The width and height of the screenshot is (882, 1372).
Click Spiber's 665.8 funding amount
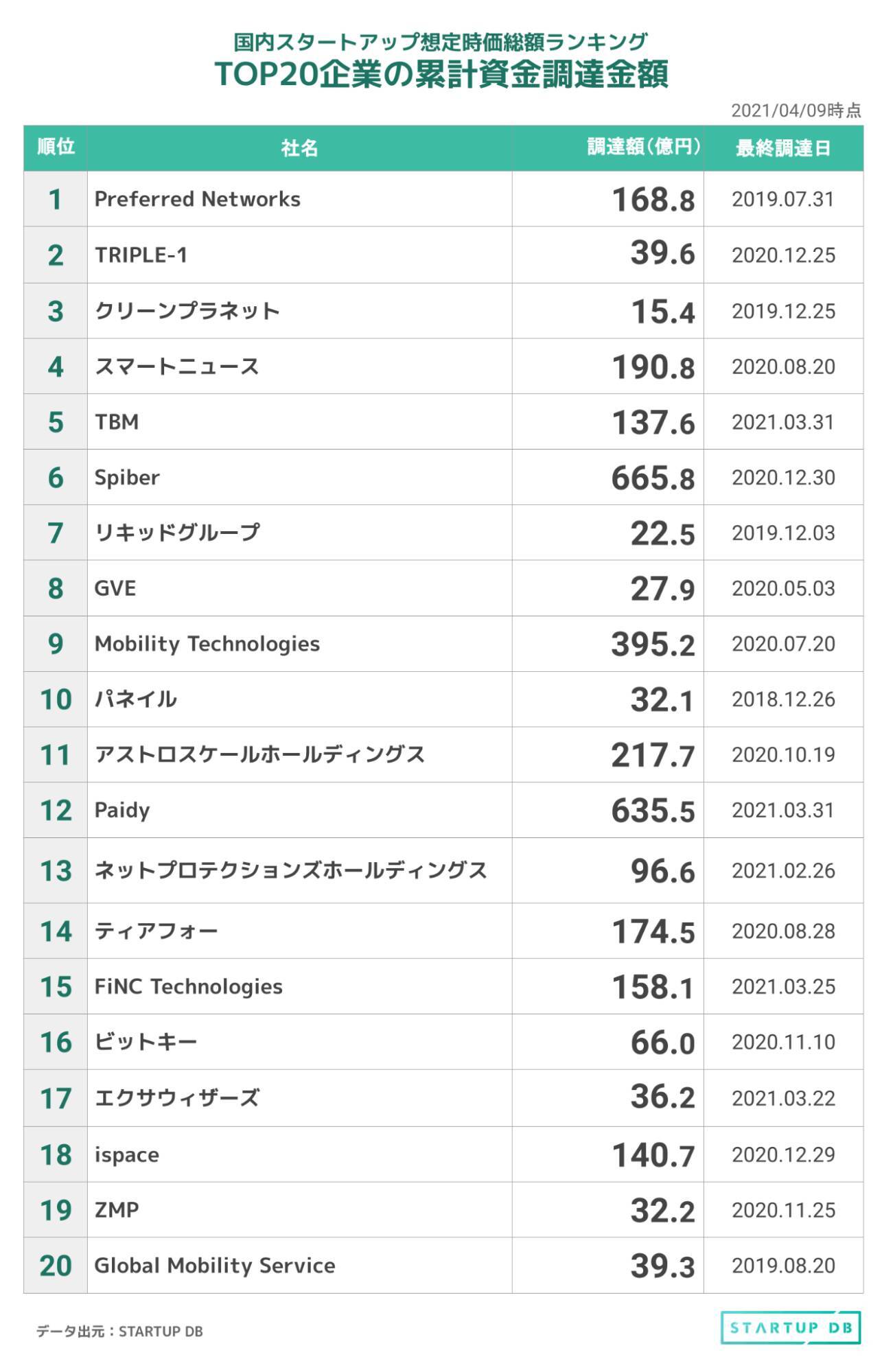pyautogui.click(x=653, y=478)
